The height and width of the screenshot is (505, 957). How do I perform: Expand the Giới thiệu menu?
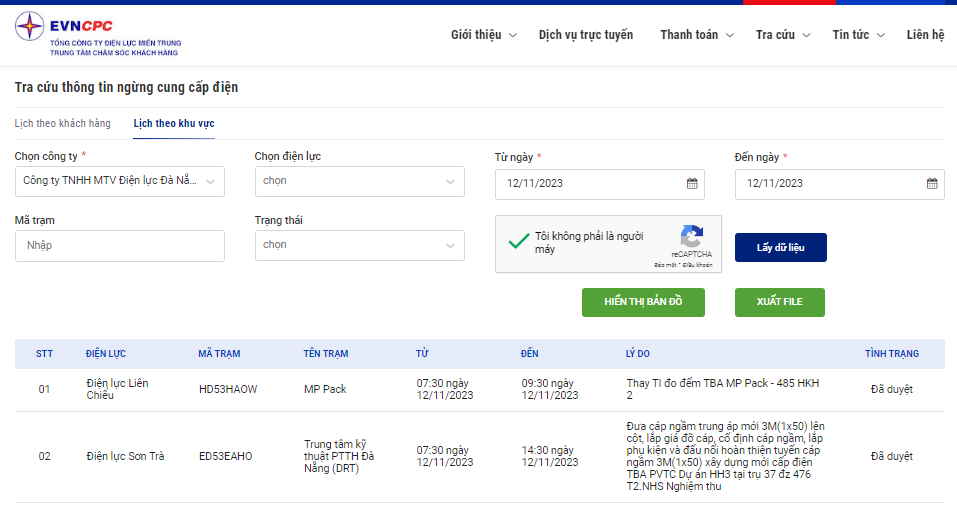tap(483, 35)
